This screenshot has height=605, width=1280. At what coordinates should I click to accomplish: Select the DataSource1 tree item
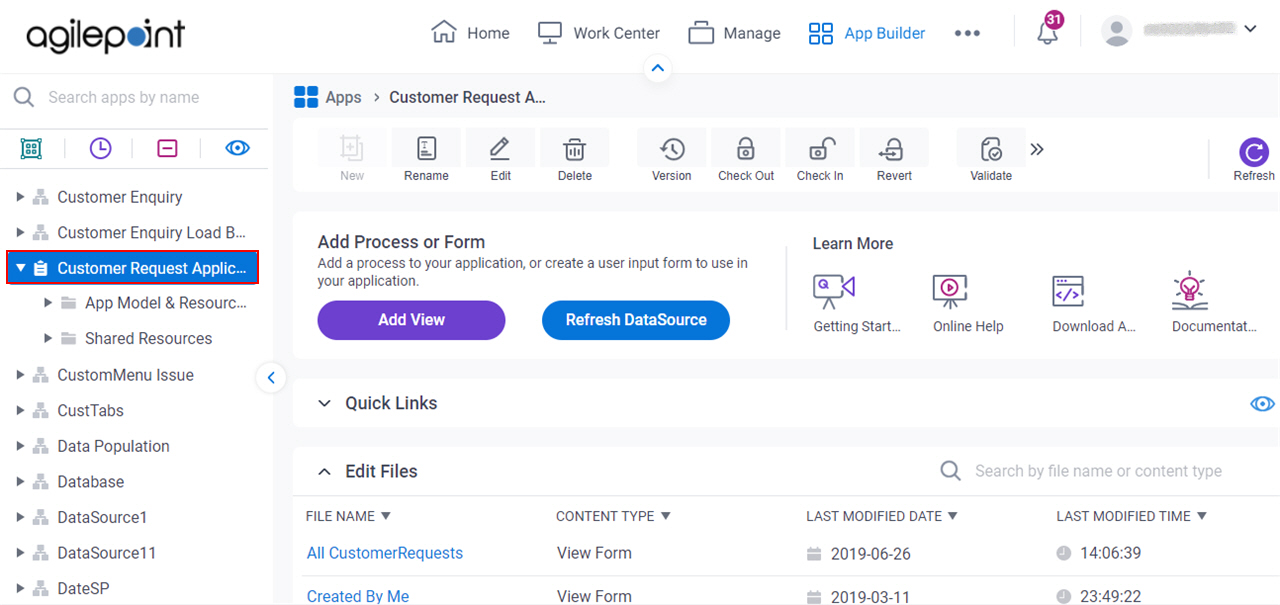(102, 517)
